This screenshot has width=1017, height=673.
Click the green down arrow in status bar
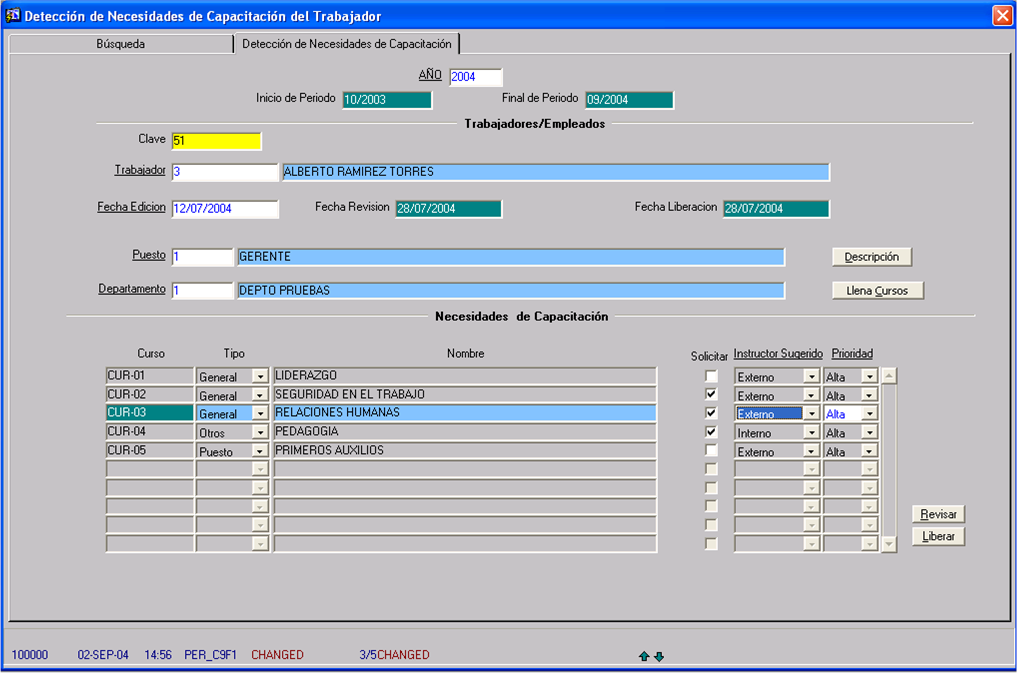click(659, 656)
